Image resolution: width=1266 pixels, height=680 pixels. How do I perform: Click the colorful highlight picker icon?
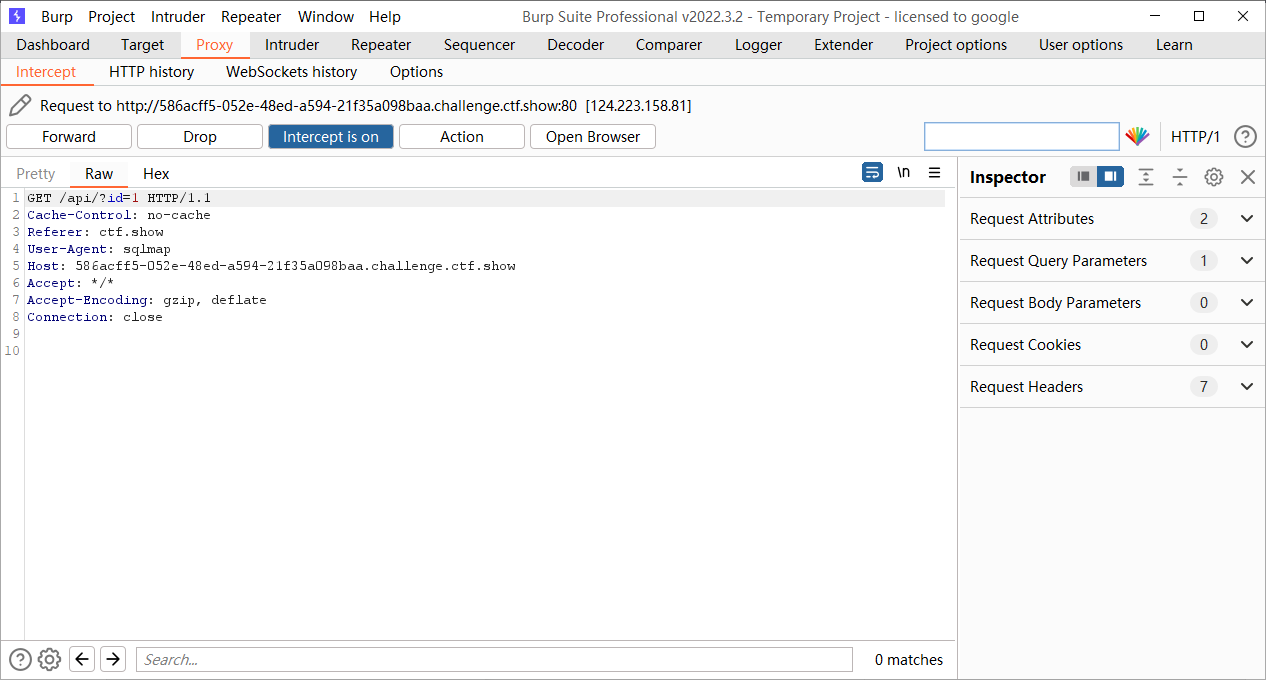[x=1137, y=137]
